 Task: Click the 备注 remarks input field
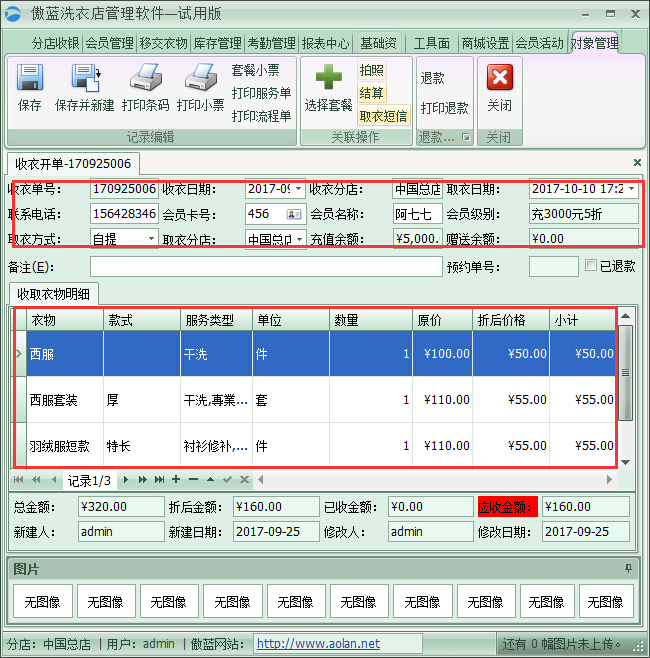(265, 267)
